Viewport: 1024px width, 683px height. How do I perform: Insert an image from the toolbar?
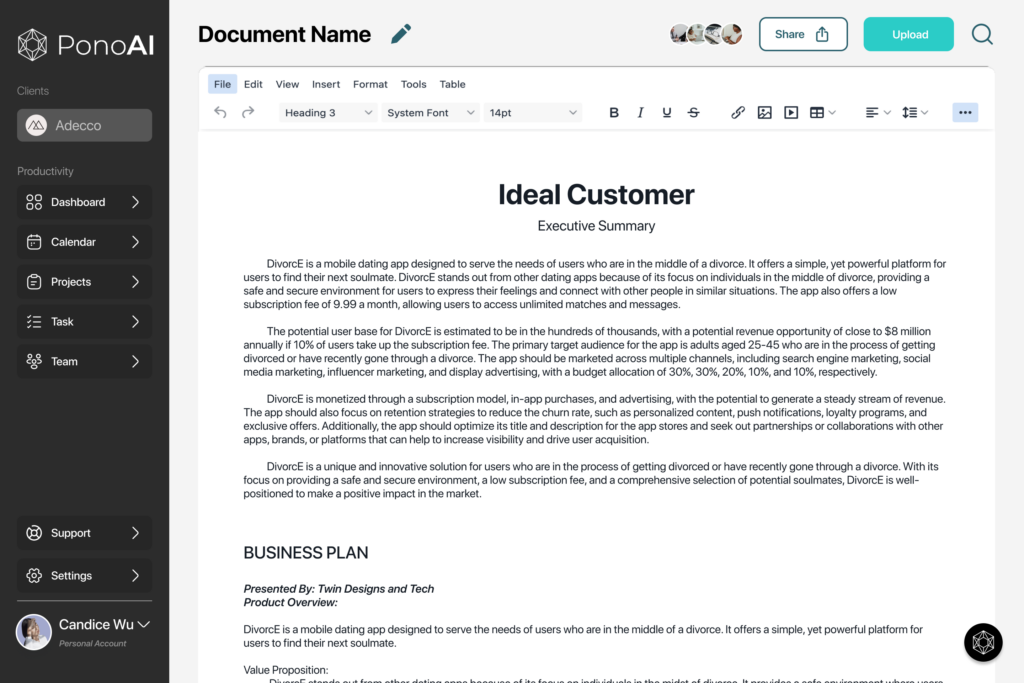764,113
